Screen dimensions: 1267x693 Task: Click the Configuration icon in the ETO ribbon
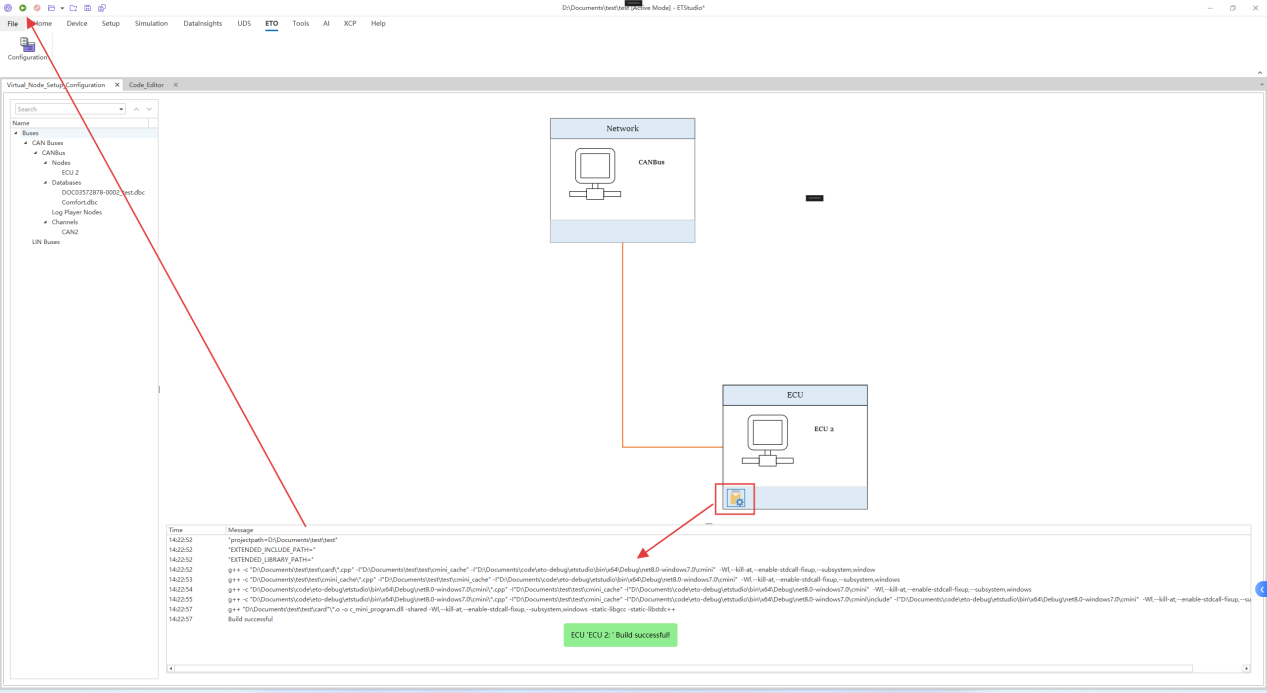[27, 48]
